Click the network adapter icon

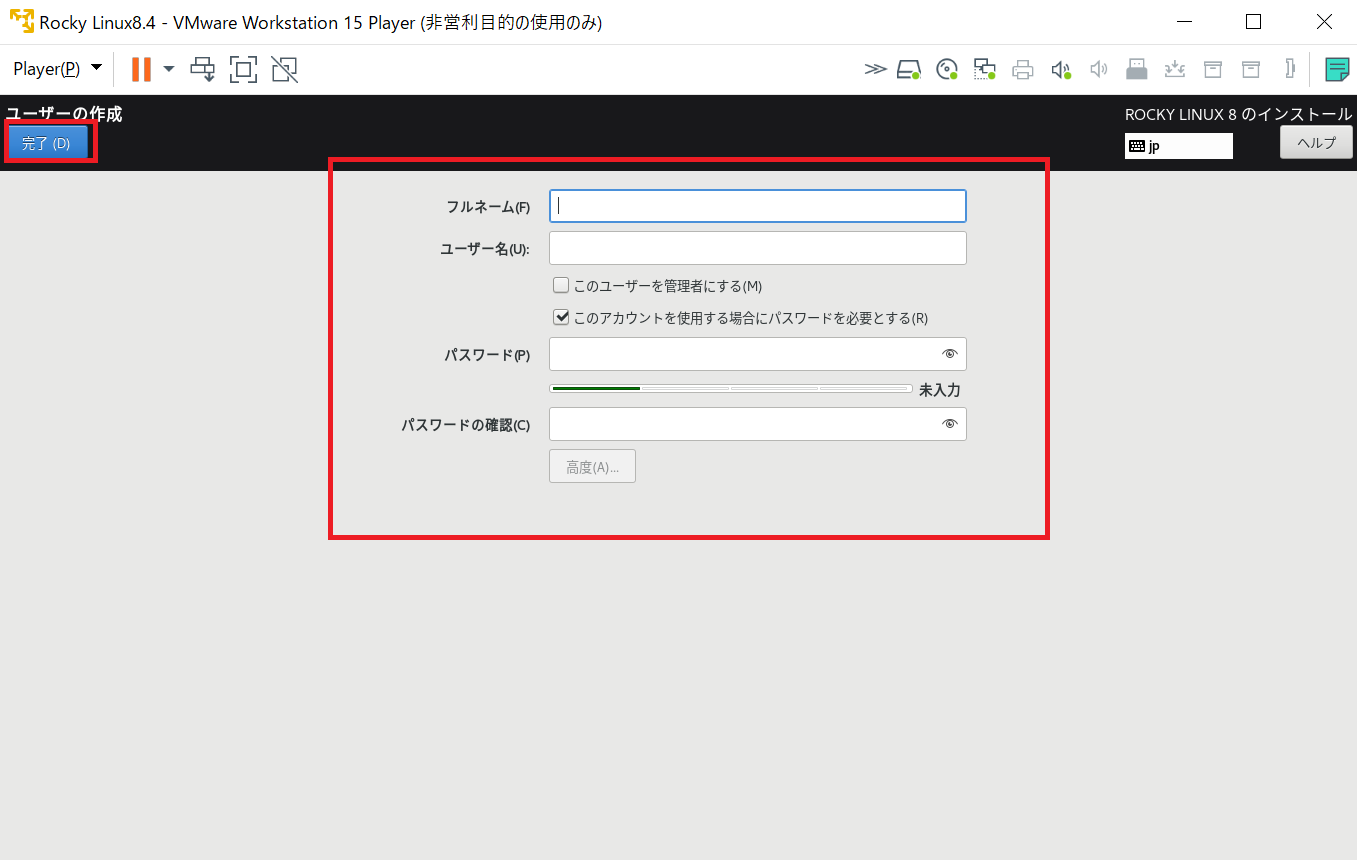click(x=985, y=69)
